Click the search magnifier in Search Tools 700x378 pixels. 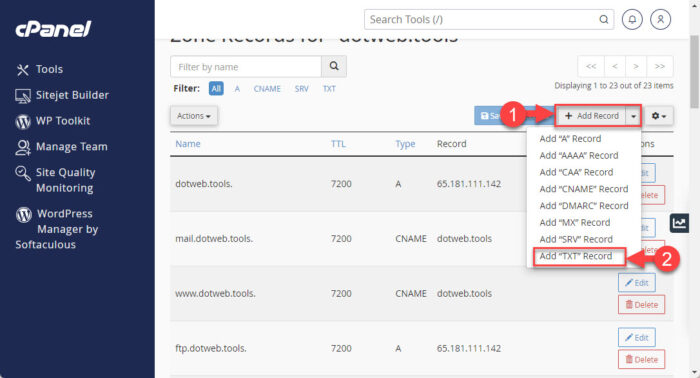[604, 20]
